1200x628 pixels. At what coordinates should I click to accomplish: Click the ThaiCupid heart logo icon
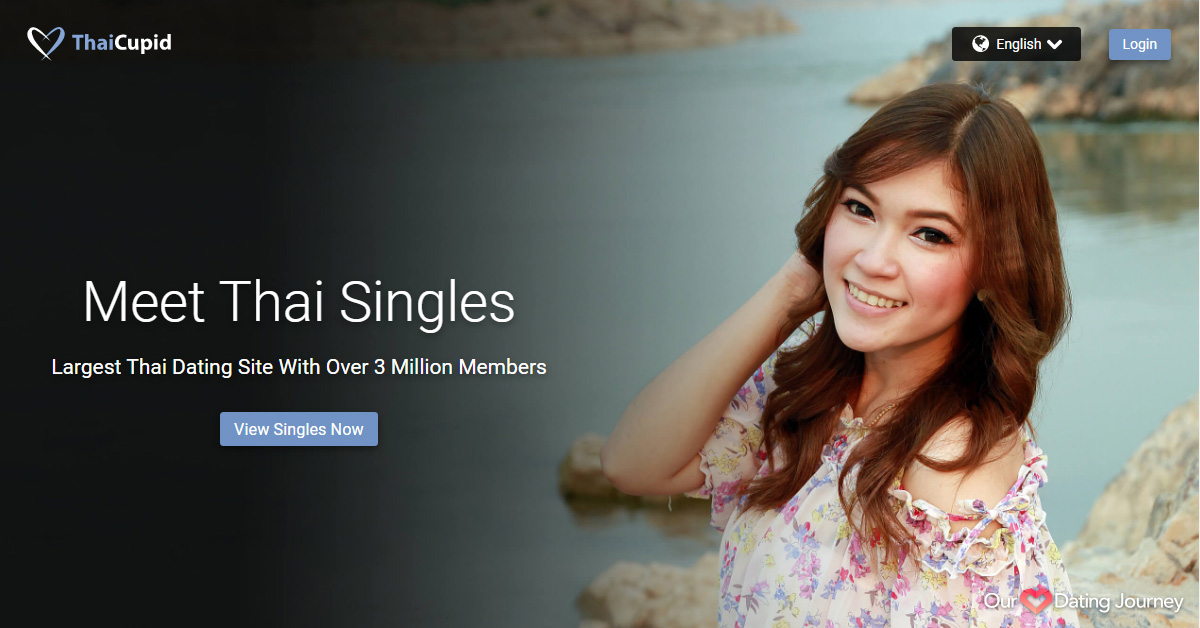click(x=46, y=43)
